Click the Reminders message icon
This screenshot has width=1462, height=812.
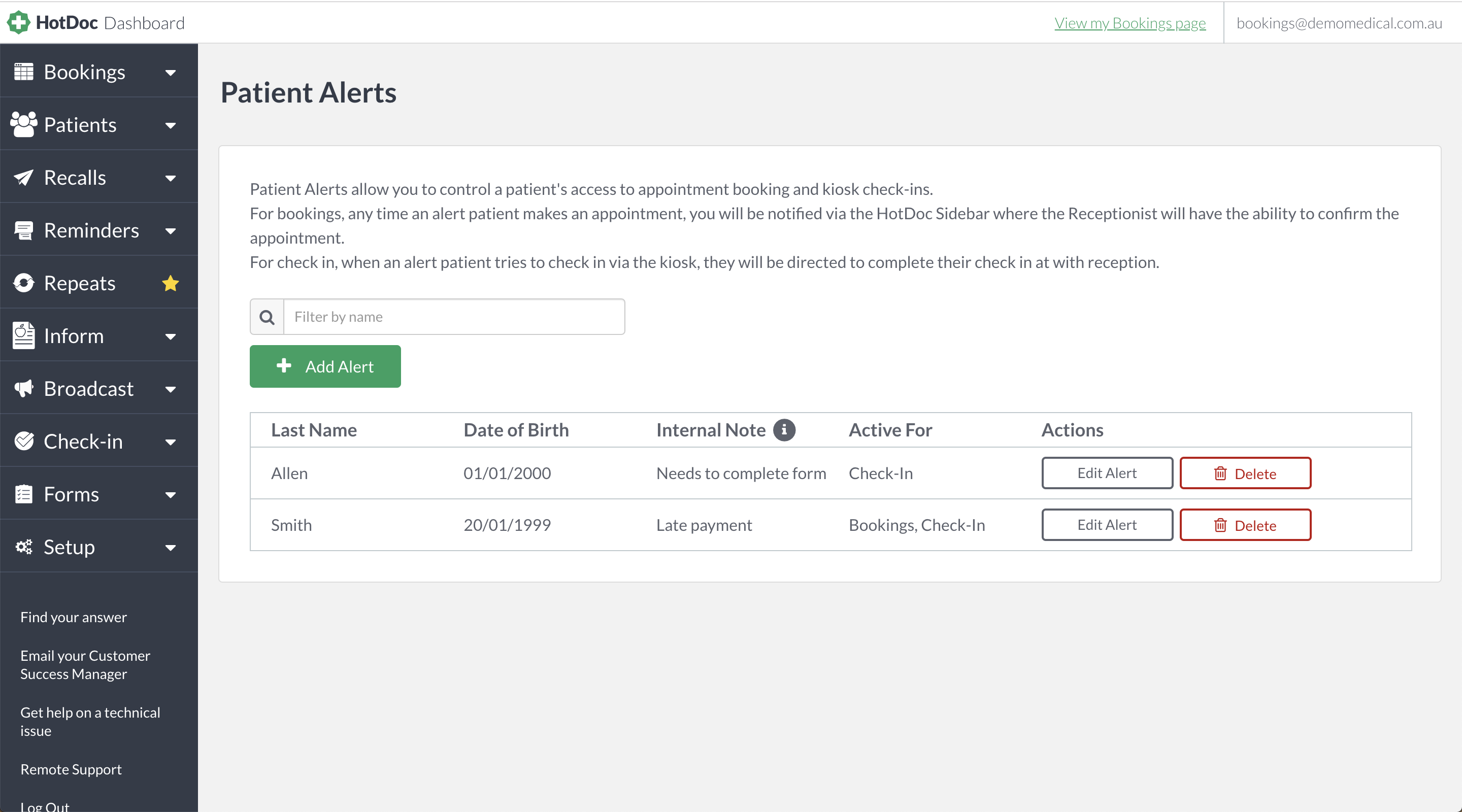tap(24, 230)
